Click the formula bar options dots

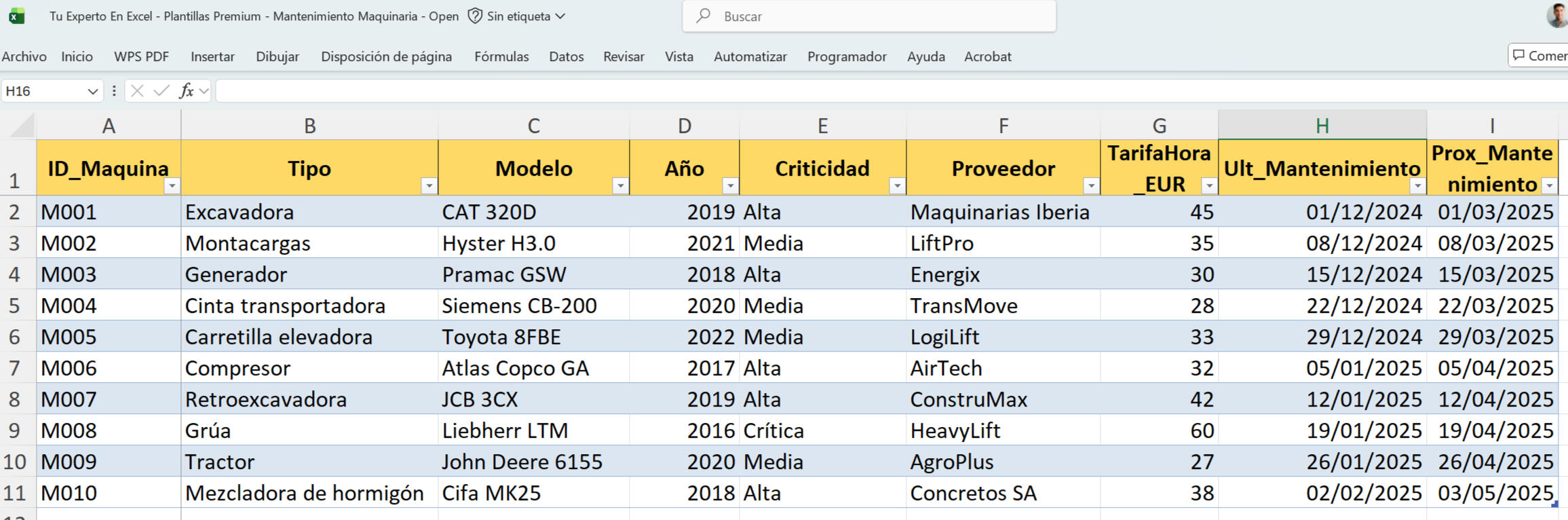coord(114,91)
